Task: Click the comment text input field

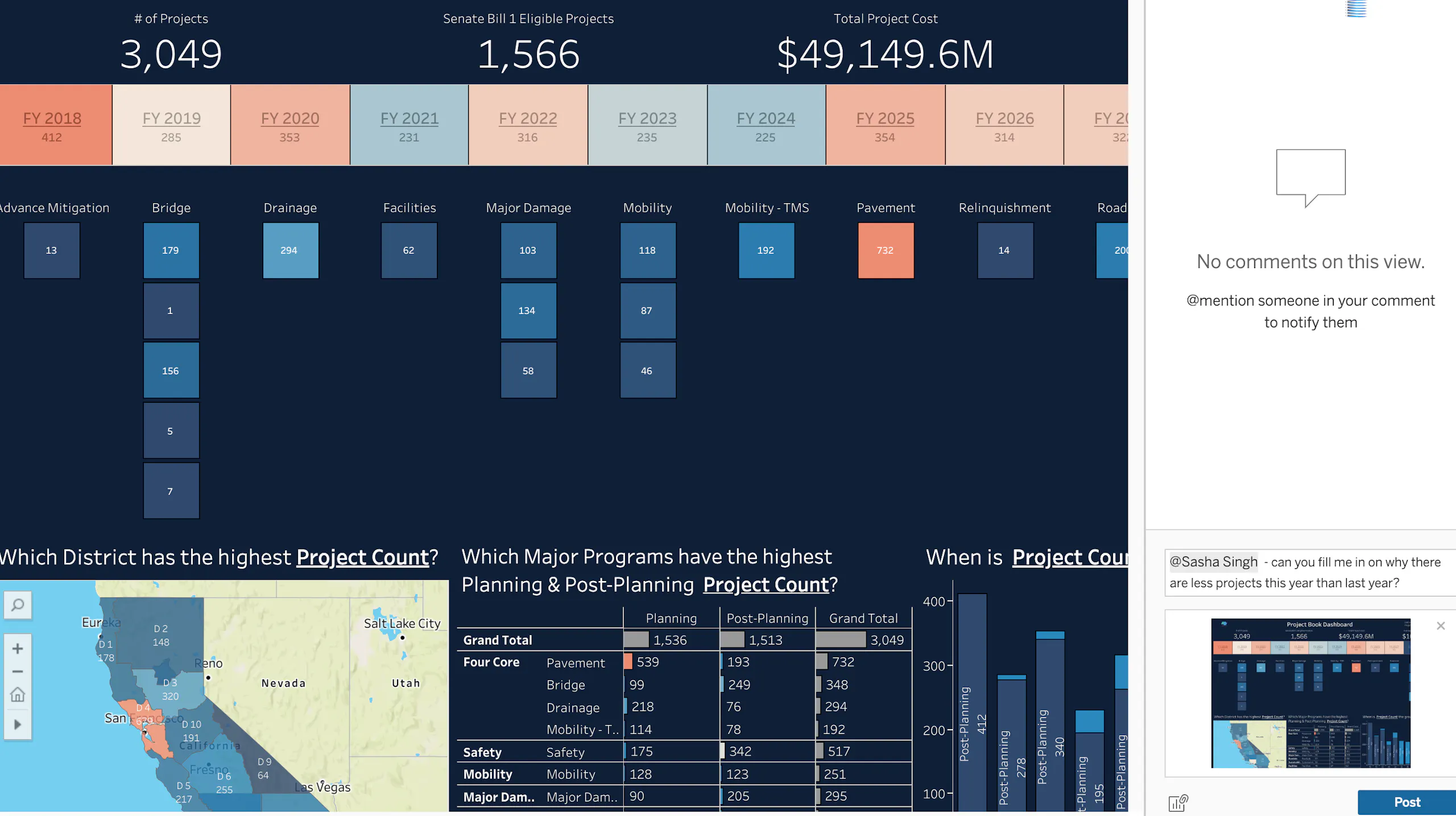Action: tap(1308, 572)
